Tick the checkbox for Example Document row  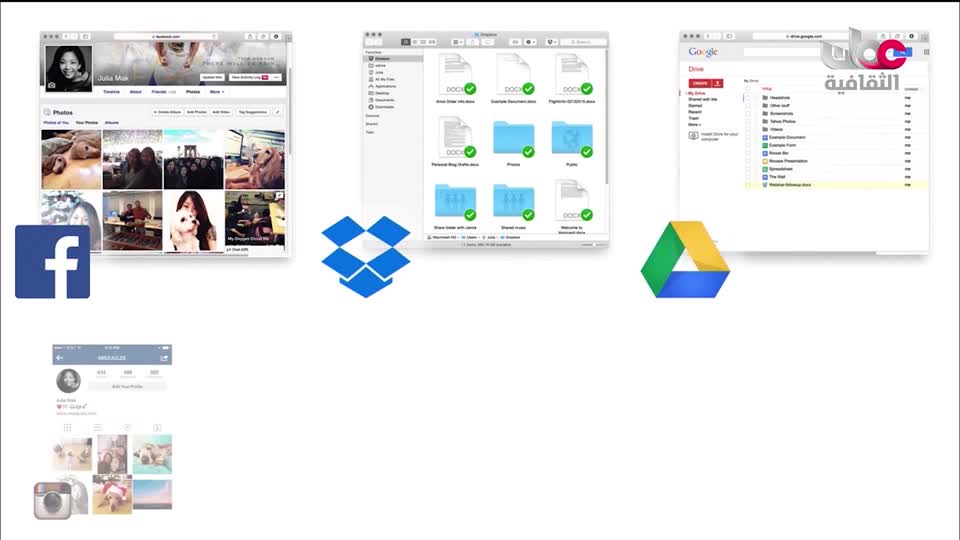tap(748, 137)
